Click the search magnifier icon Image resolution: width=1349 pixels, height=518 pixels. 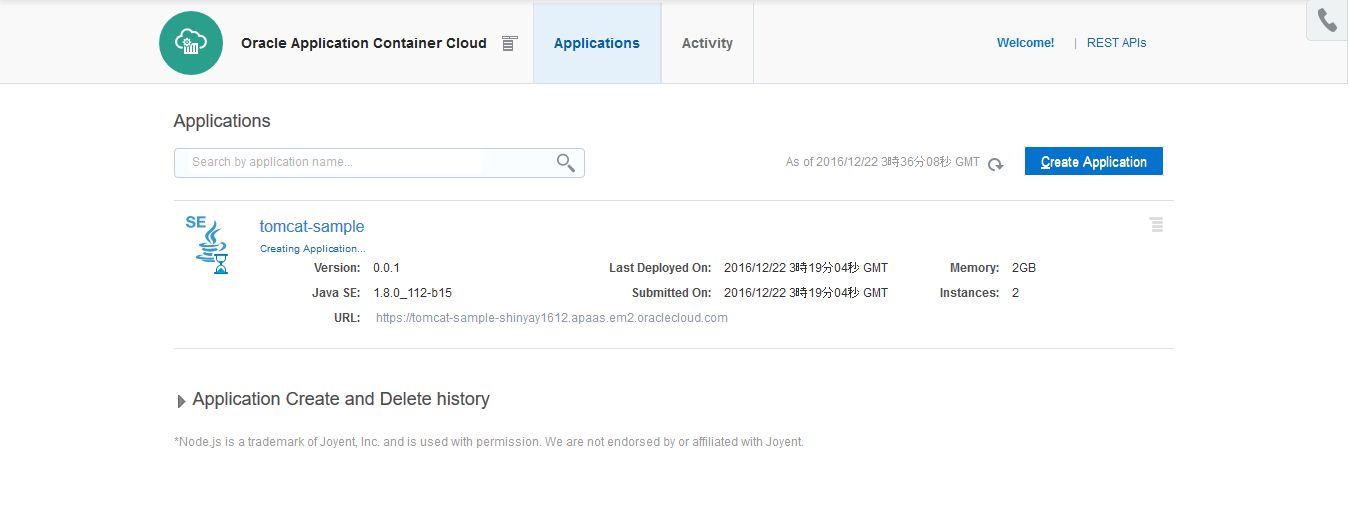point(566,163)
